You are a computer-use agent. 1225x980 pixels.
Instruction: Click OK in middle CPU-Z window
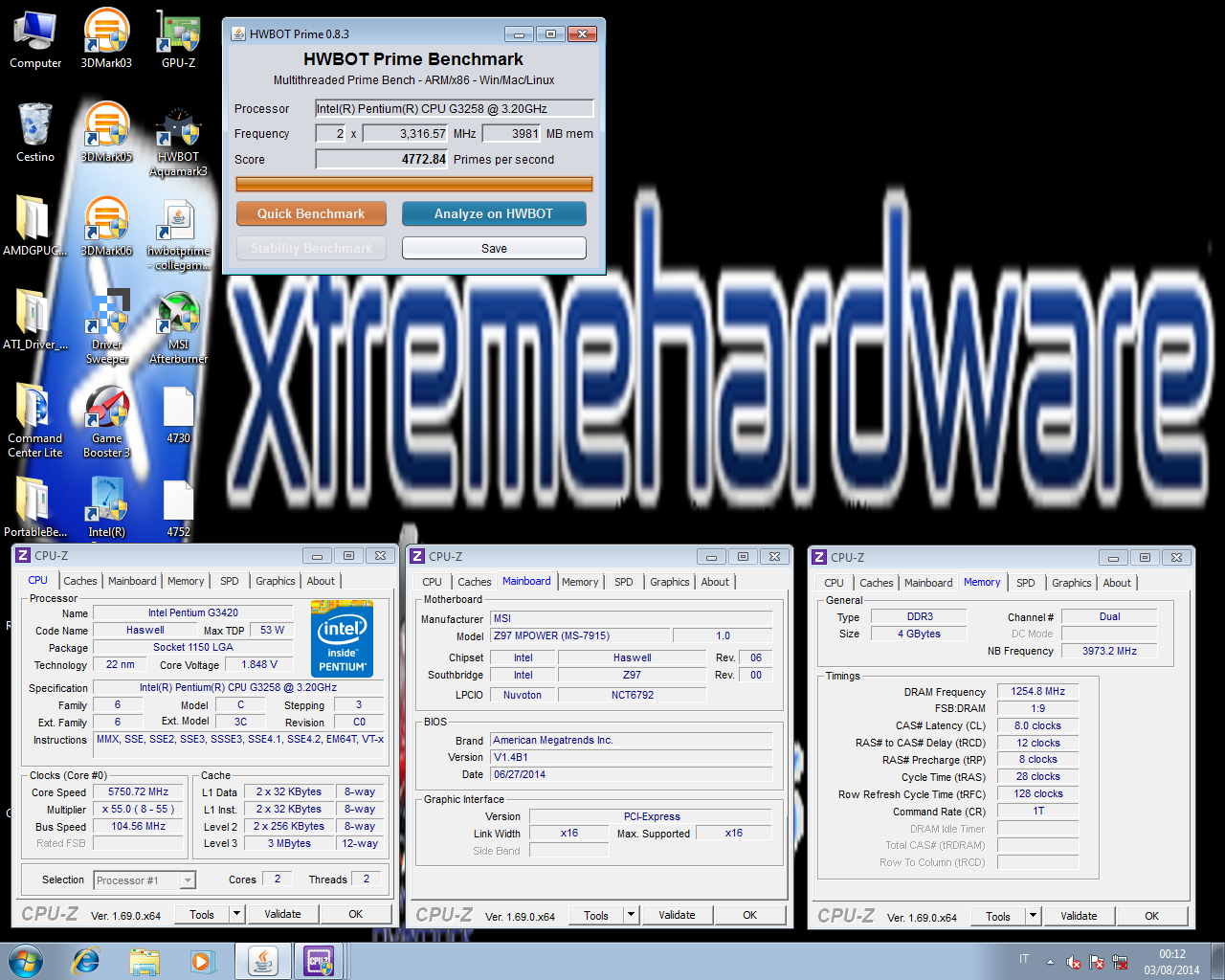click(x=750, y=915)
